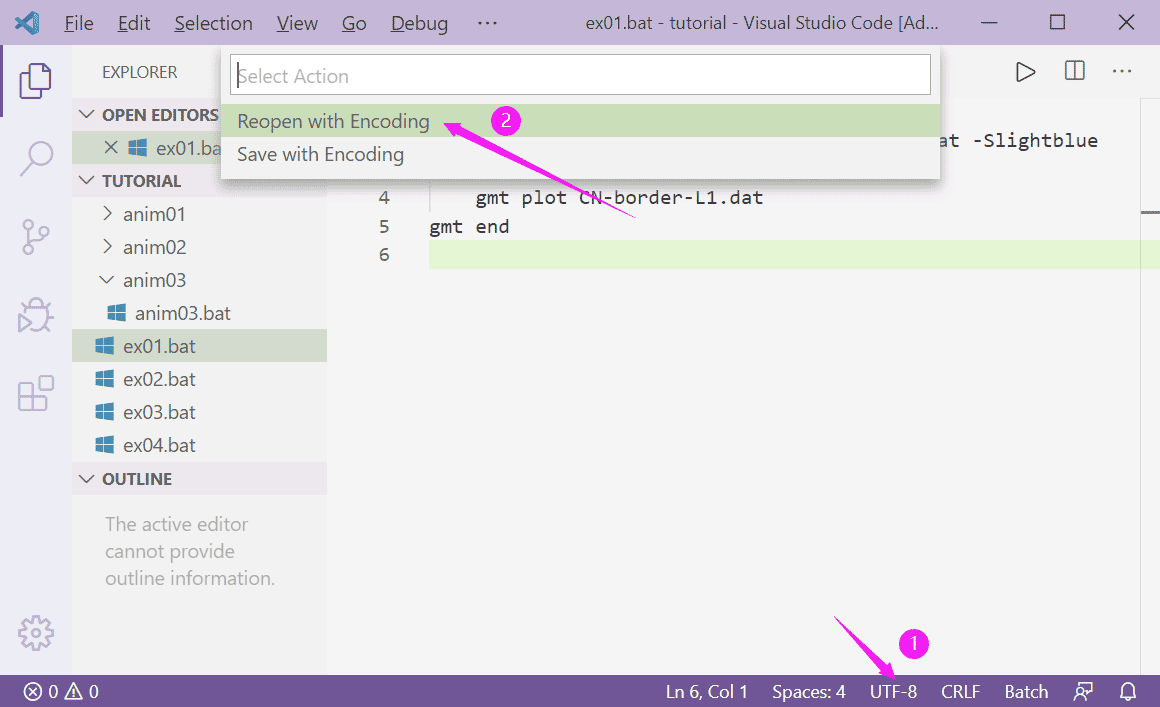Image resolution: width=1160 pixels, height=707 pixels.
Task: Open the feedback smiley in status bar
Action: click(1082, 691)
